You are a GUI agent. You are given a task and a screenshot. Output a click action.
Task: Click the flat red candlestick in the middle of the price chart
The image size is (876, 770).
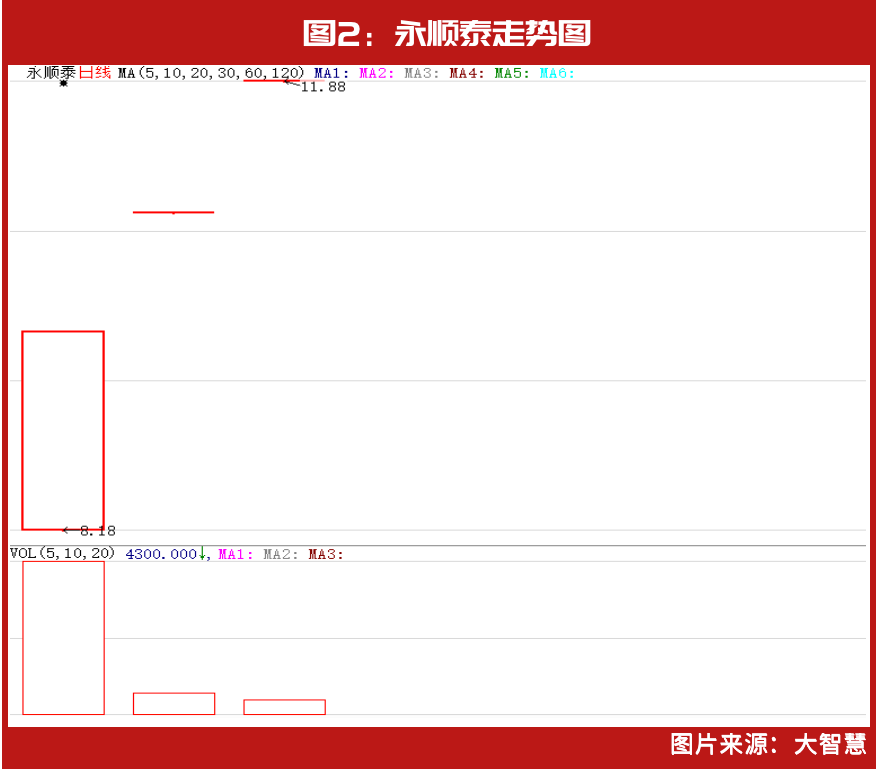pos(173,212)
